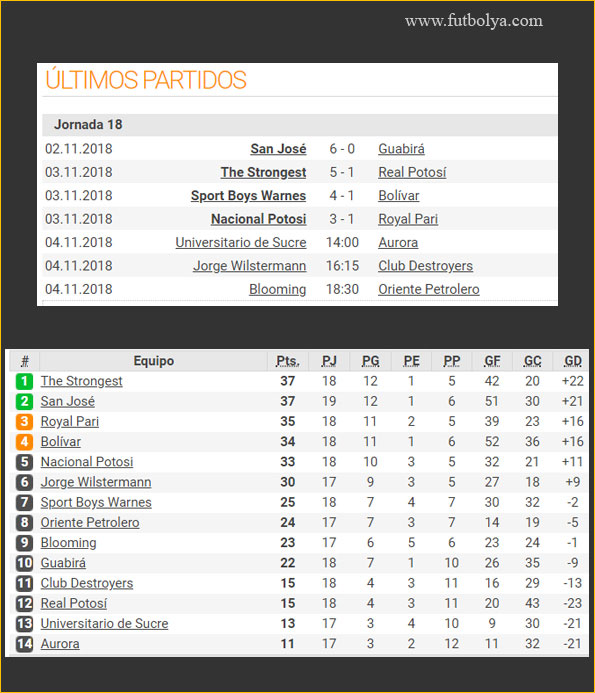This screenshot has height=693, width=595.
Task: Open Oriente Petrolero link in fixtures list
Action: coord(429,289)
